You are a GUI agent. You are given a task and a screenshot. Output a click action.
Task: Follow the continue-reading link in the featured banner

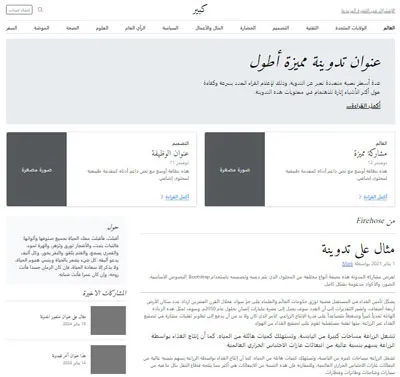point(363,106)
